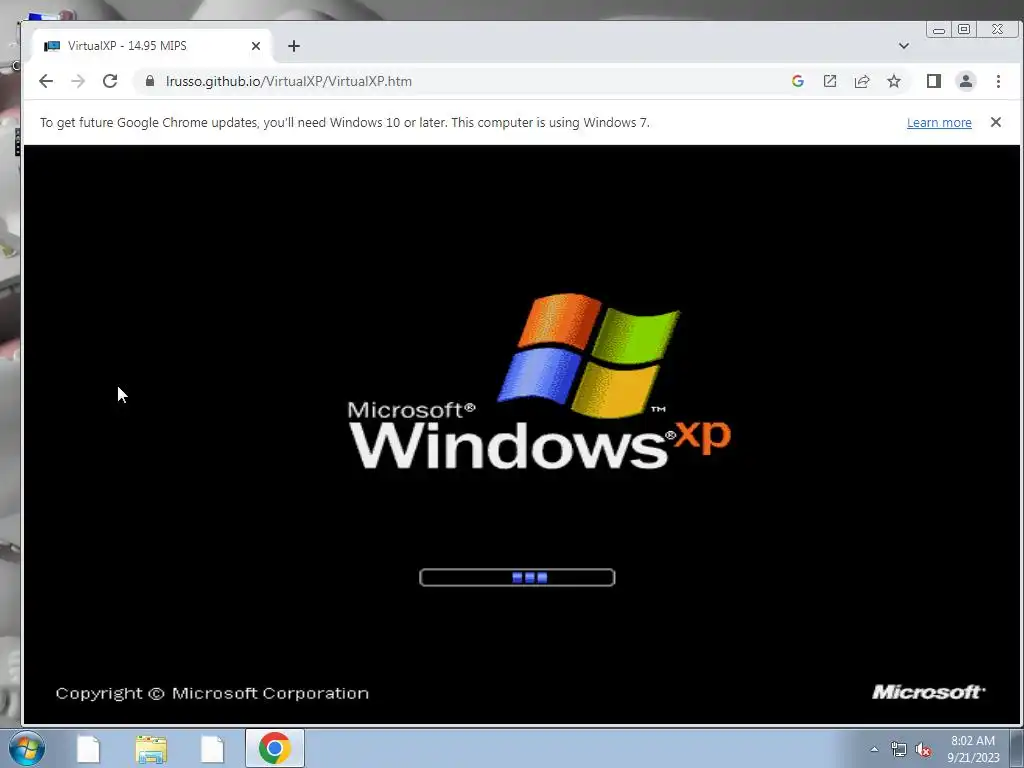1024x768 pixels.
Task: Select the VirtualXP - 14.95 MIPS tab
Action: pos(151,46)
